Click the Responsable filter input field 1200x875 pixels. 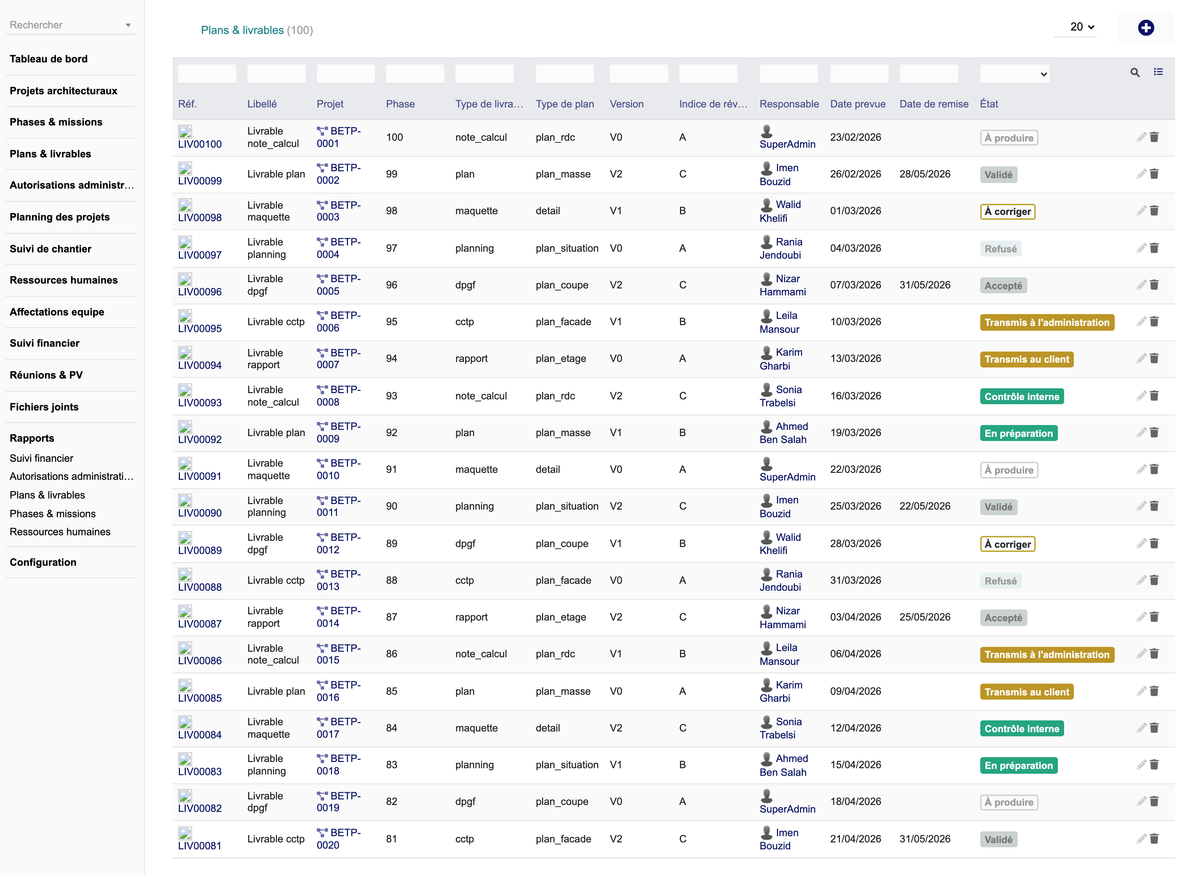click(789, 73)
